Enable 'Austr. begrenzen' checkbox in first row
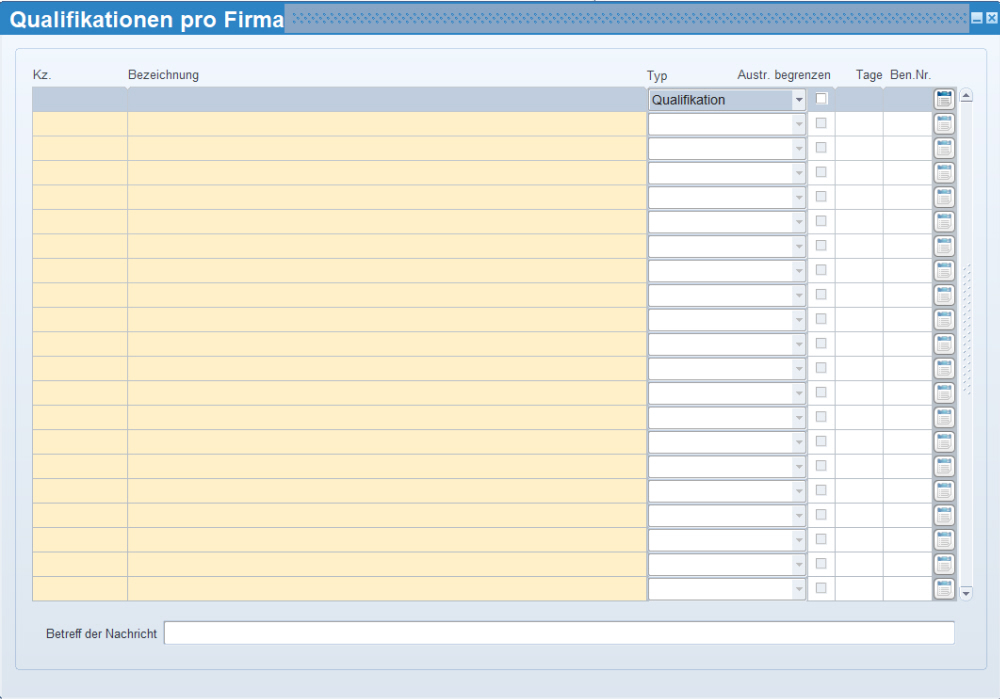Viewport: 1000px width, 699px height. [822, 99]
